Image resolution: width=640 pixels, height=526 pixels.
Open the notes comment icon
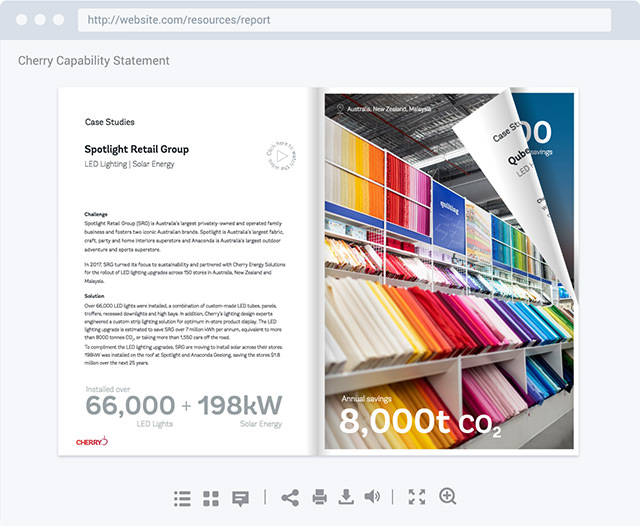pyautogui.click(x=240, y=497)
